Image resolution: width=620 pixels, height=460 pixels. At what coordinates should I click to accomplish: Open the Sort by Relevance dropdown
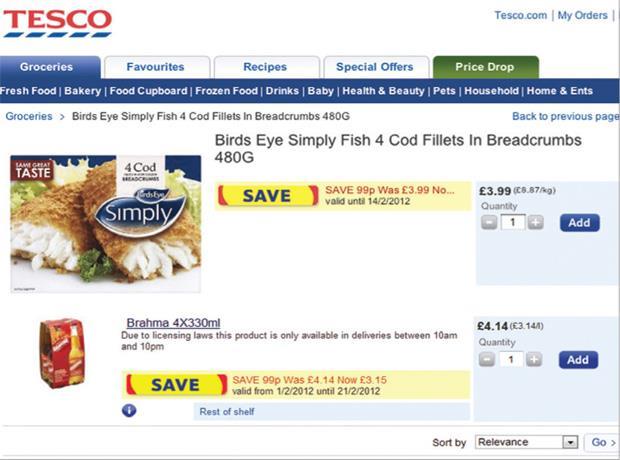click(x=527, y=442)
